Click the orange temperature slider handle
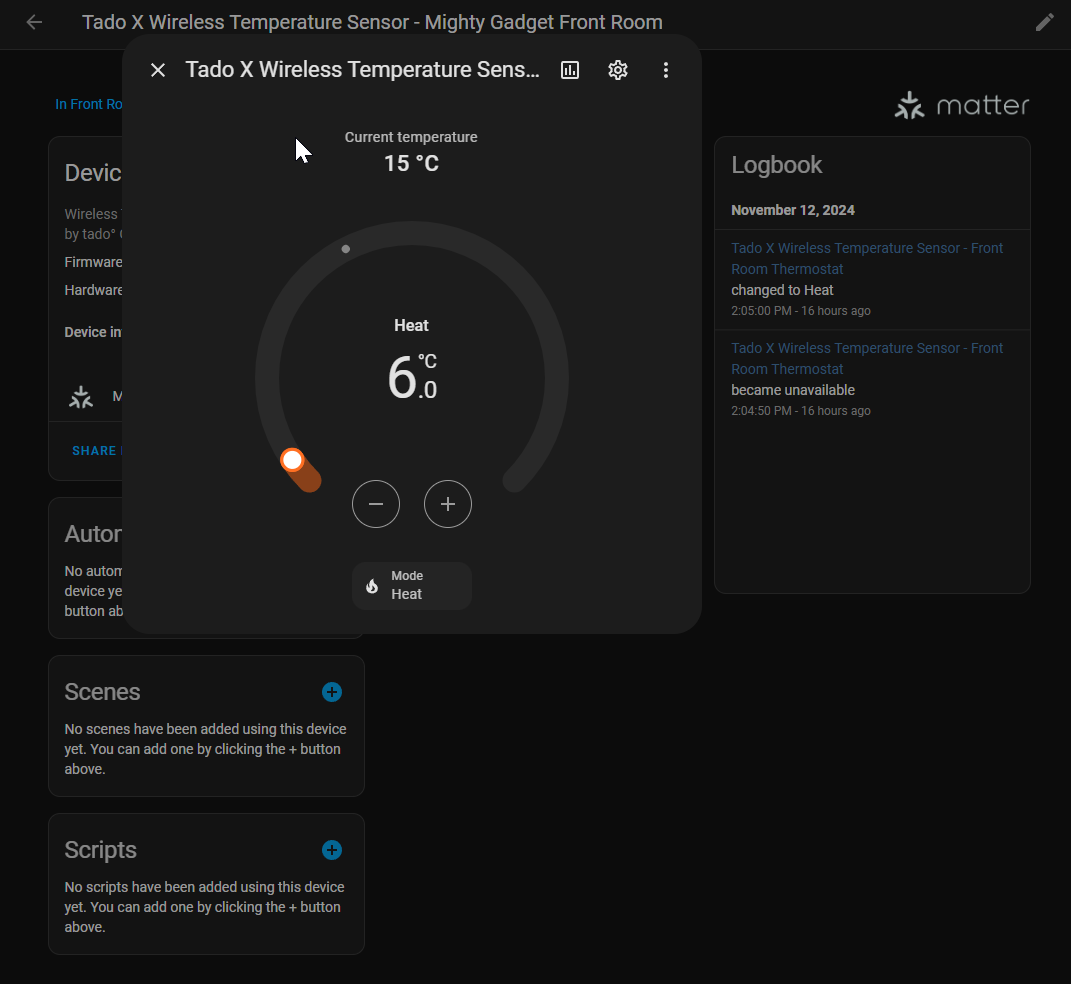 [292, 460]
